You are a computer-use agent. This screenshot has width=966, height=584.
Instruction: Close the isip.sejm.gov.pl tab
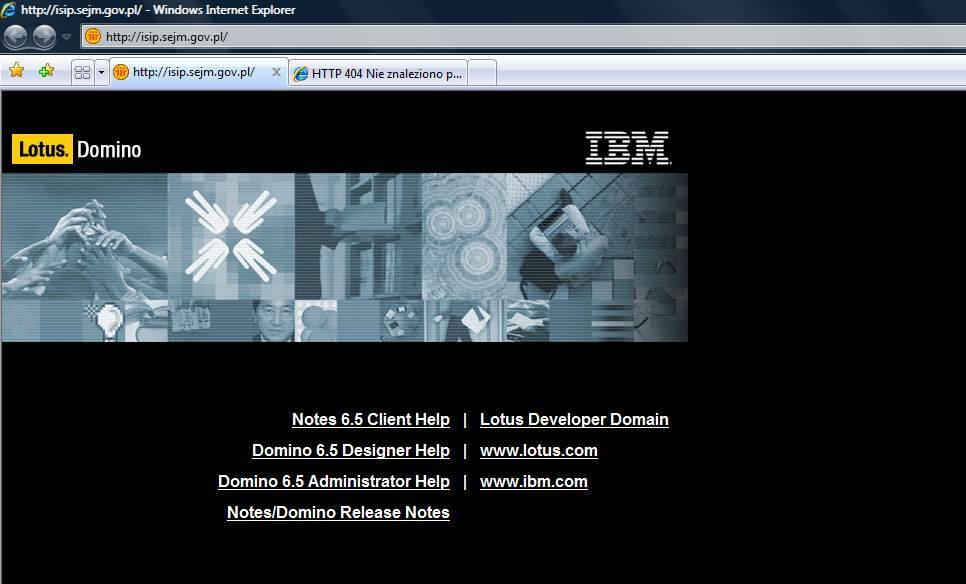(x=277, y=72)
